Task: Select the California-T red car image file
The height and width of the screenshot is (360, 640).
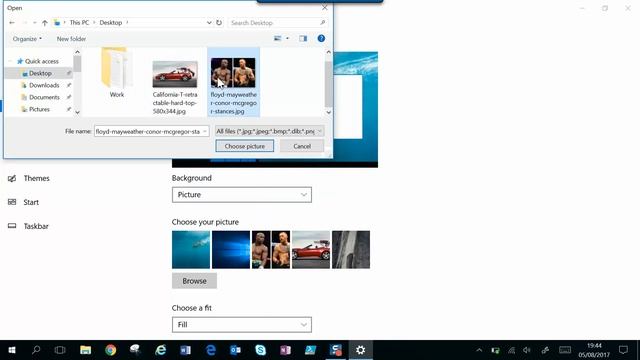Action: point(175,87)
